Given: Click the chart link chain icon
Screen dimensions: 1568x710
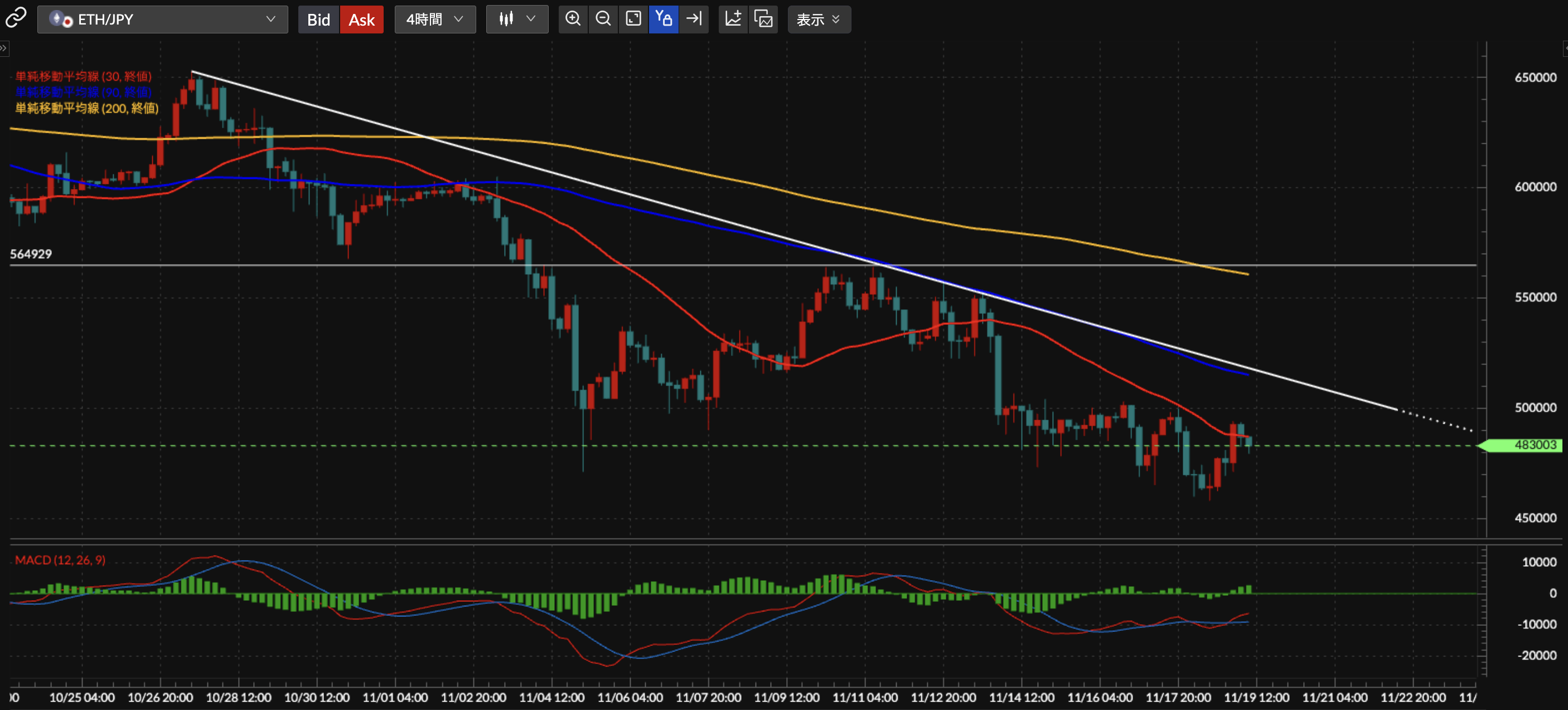Looking at the screenshot, I should [x=16, y=18].
